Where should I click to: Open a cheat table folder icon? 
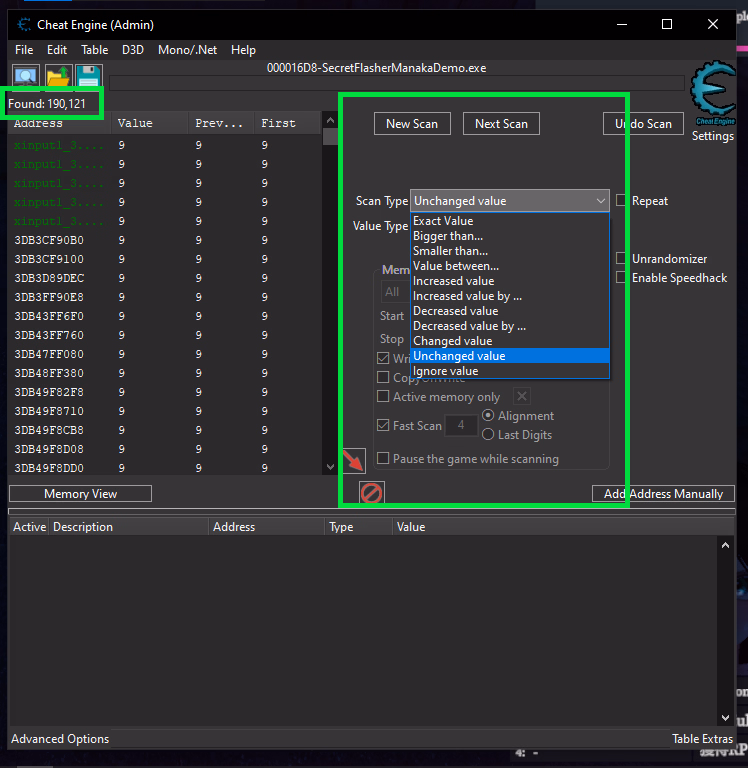pos(58,76)
